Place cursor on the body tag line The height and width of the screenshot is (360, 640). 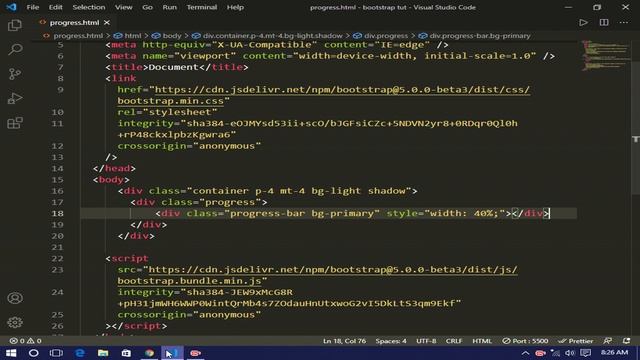pos(111,180)
